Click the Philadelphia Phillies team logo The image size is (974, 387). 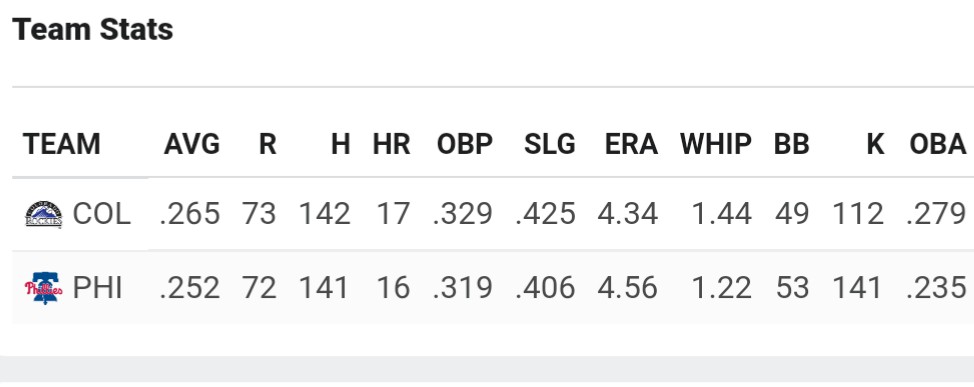pos(43,288)
